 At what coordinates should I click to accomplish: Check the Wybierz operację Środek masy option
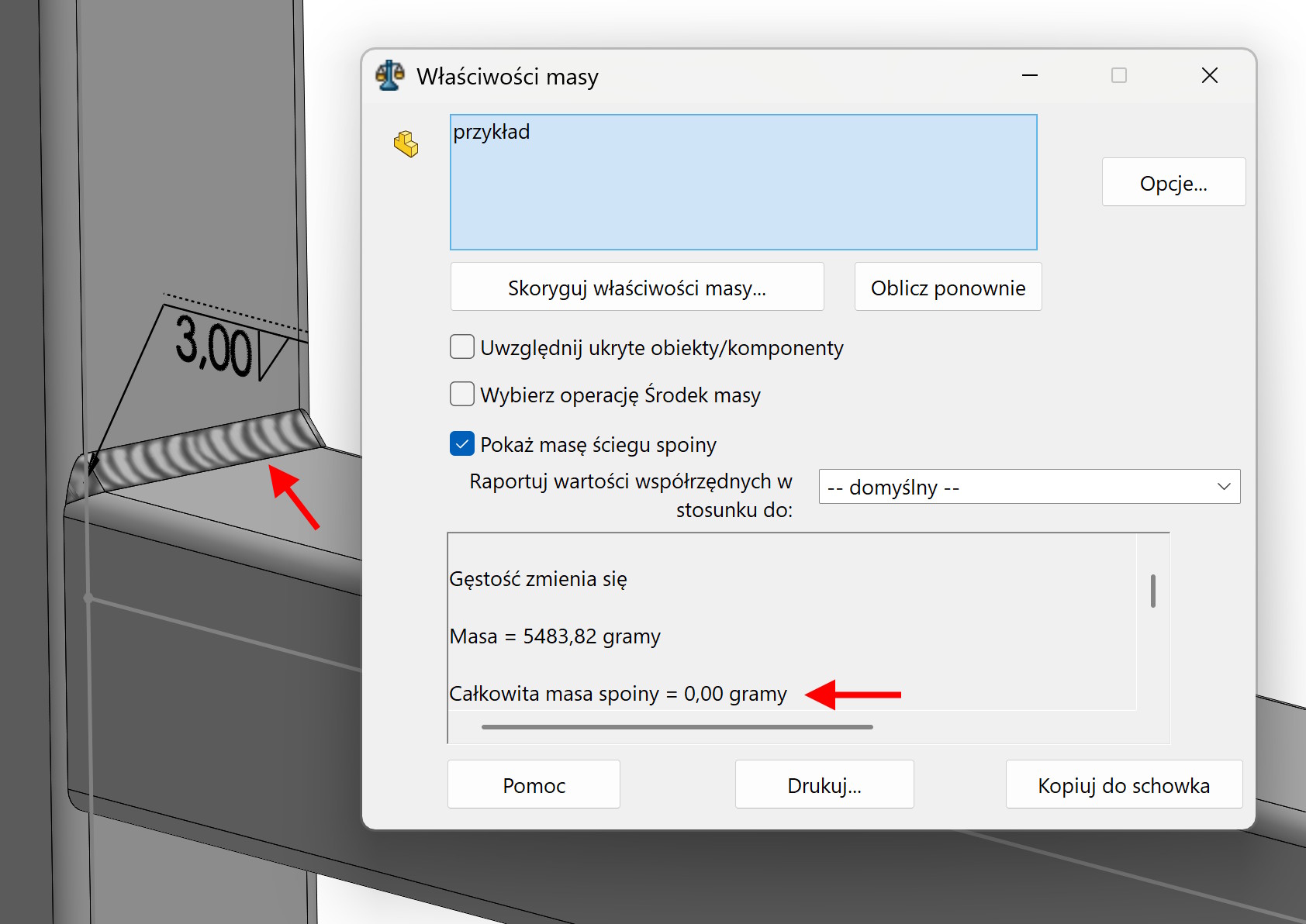pos(462,395)
